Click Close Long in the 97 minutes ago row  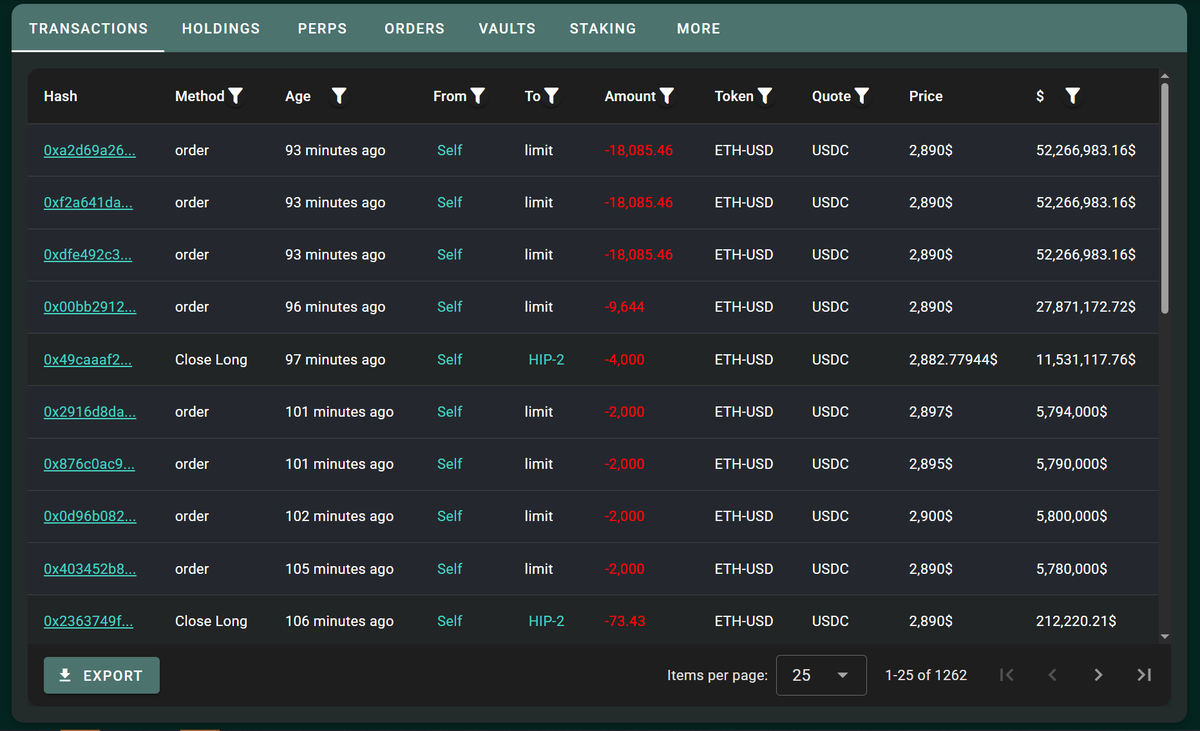[211, 360]
